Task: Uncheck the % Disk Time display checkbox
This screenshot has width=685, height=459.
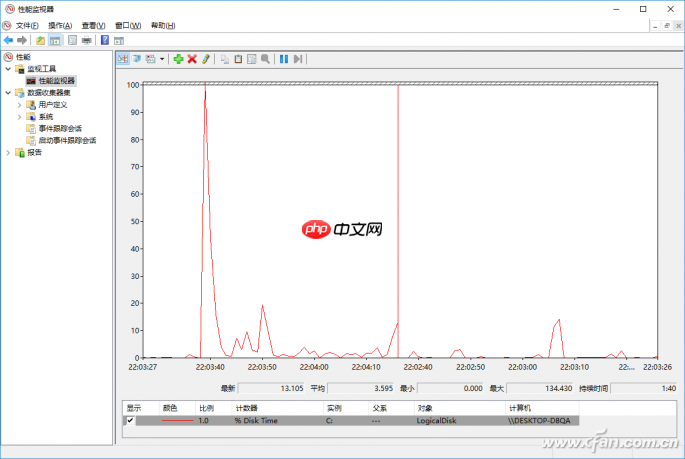Action: click(x=130, y=420)
